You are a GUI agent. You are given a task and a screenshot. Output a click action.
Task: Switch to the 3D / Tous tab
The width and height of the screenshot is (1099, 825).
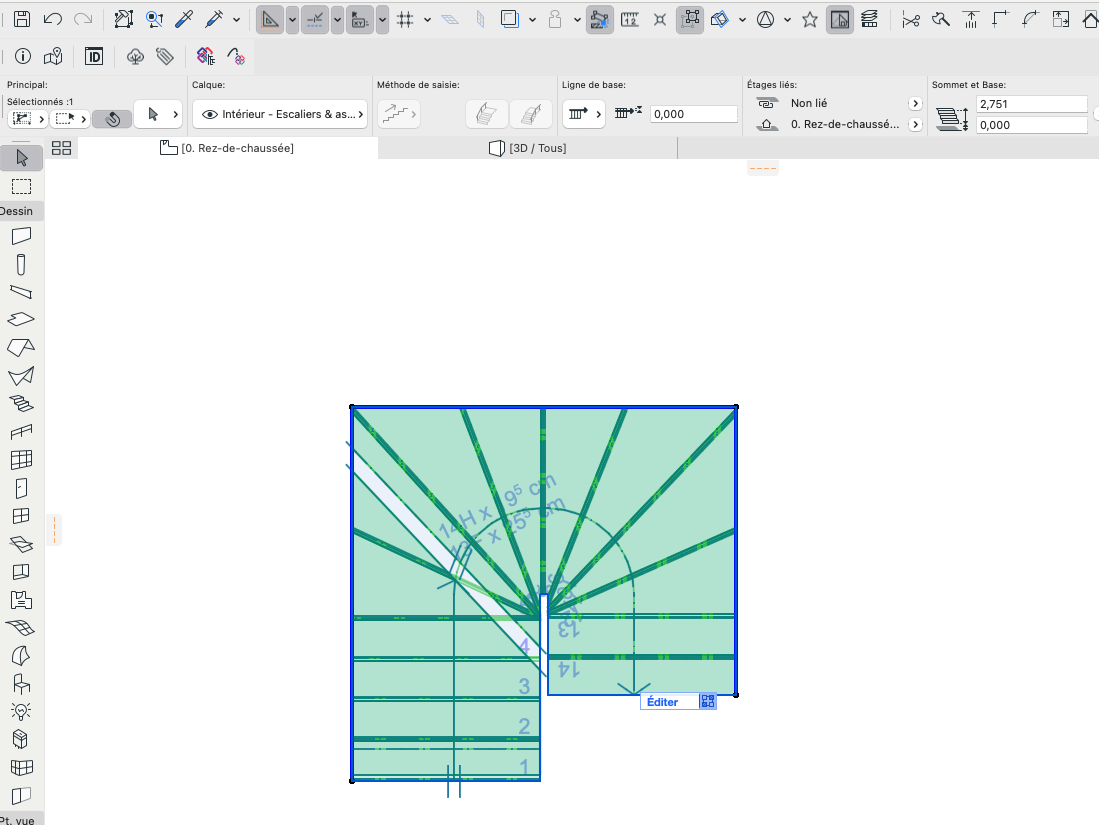pyautogui.click(x=528, y=148)
